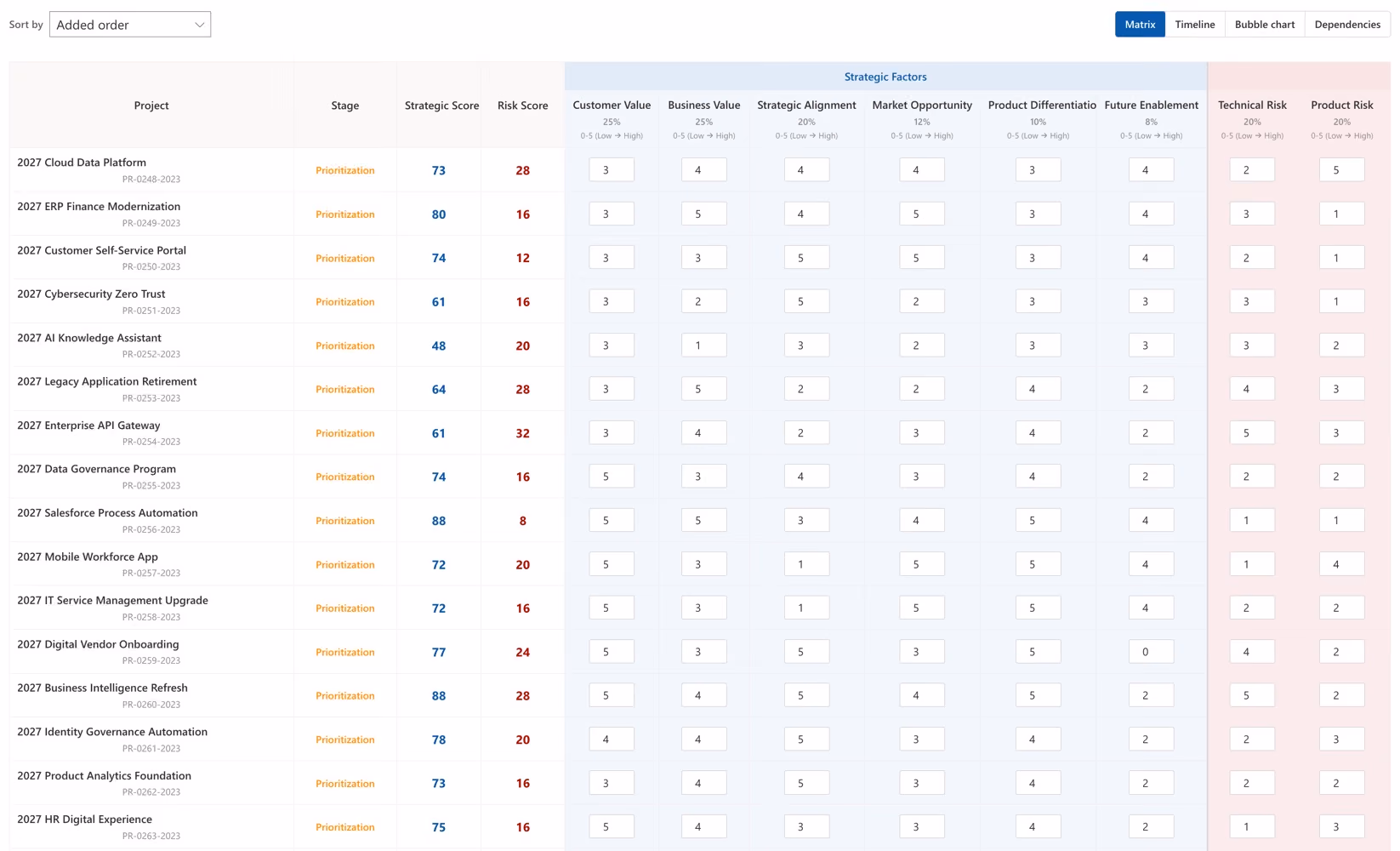Edit Product Risk for Cloud Data Platform
1400x851 pixels.
[x=1341, y=170]
